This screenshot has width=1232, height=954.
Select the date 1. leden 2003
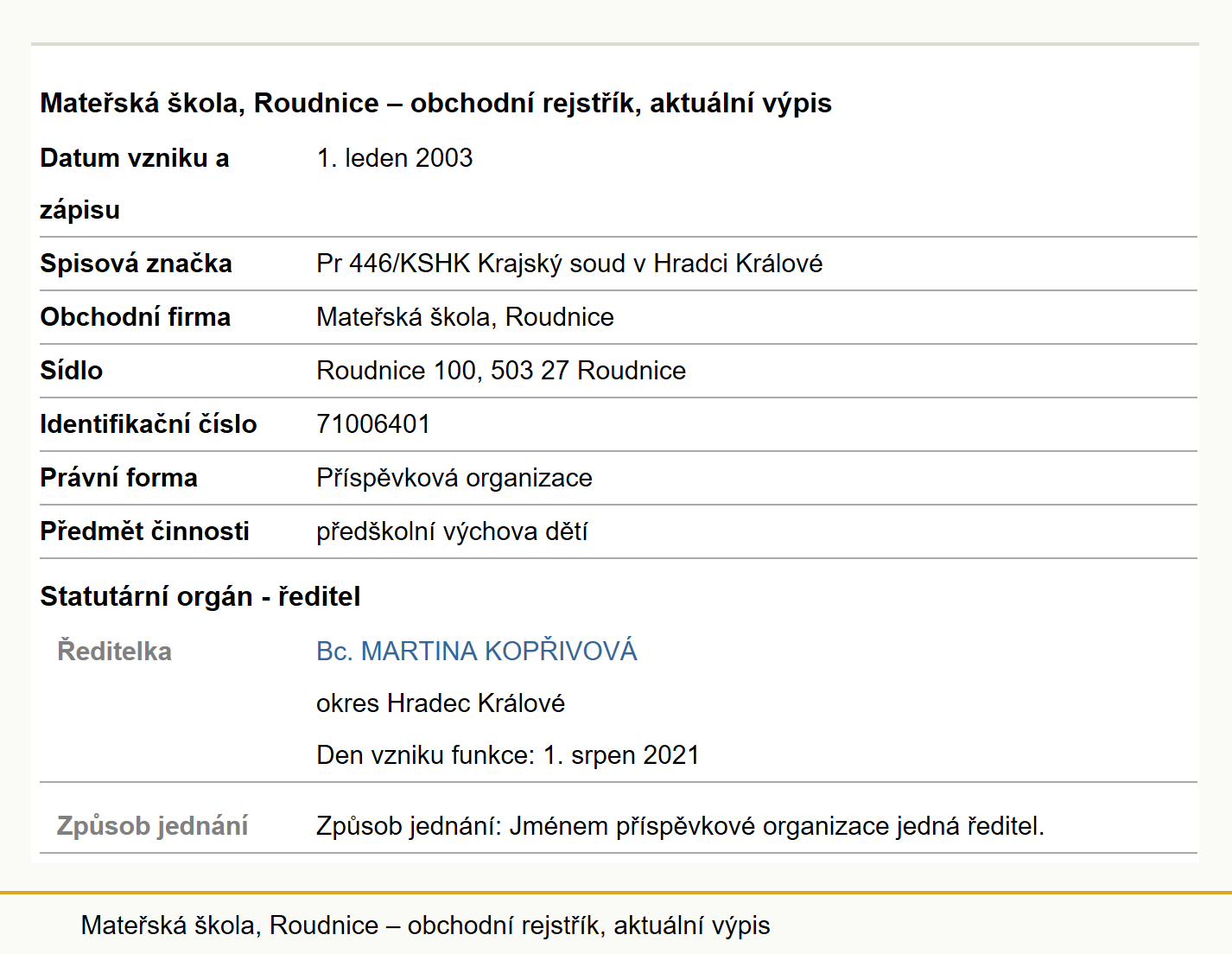pyautogui.click(x=395, y=158)
